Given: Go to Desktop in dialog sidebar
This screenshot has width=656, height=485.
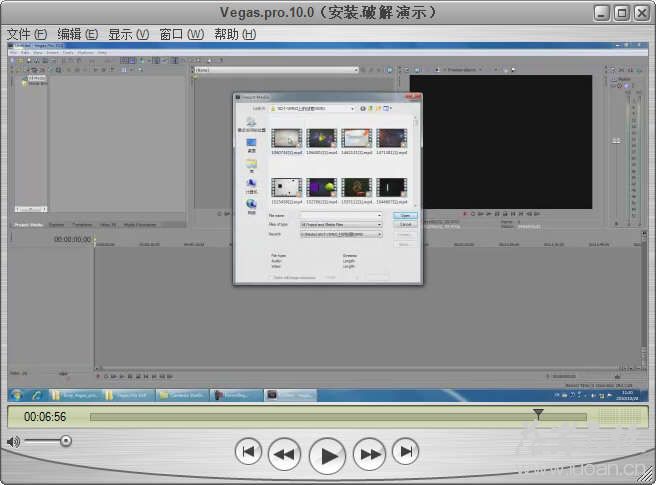Looking at the screenshot, I should [251, 145].
